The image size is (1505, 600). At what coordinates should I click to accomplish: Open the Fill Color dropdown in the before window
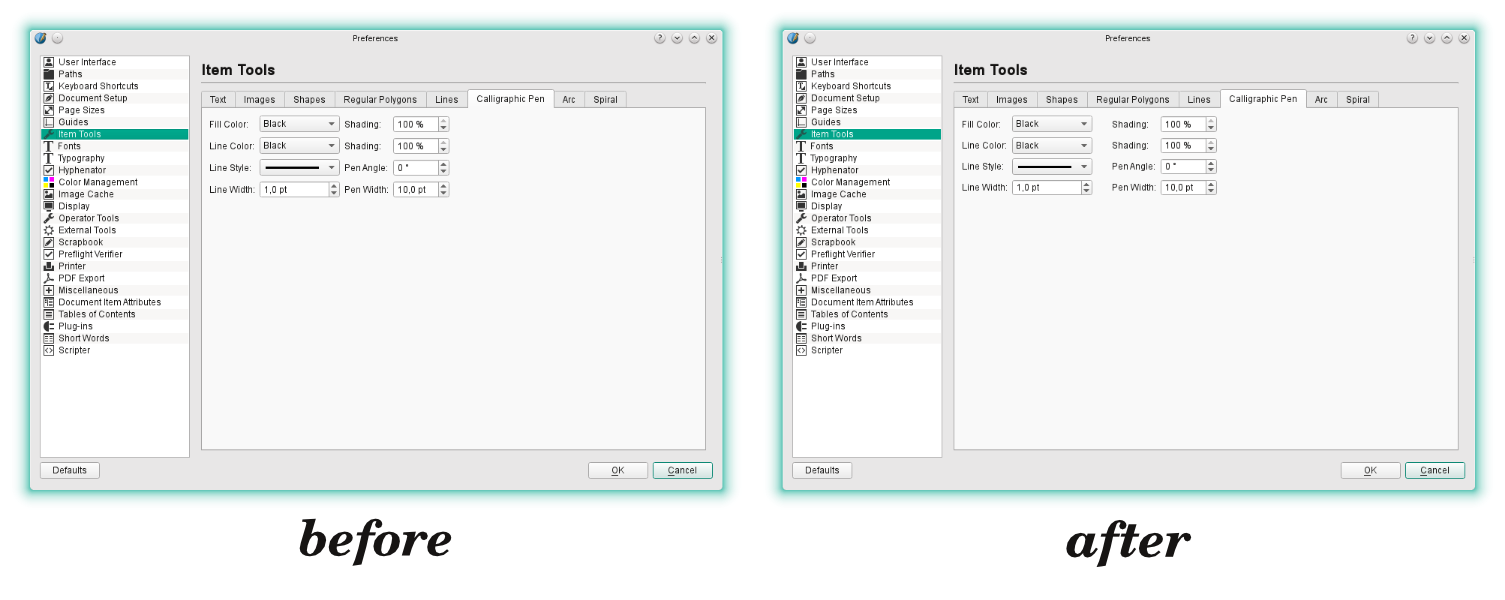point(300,124)
